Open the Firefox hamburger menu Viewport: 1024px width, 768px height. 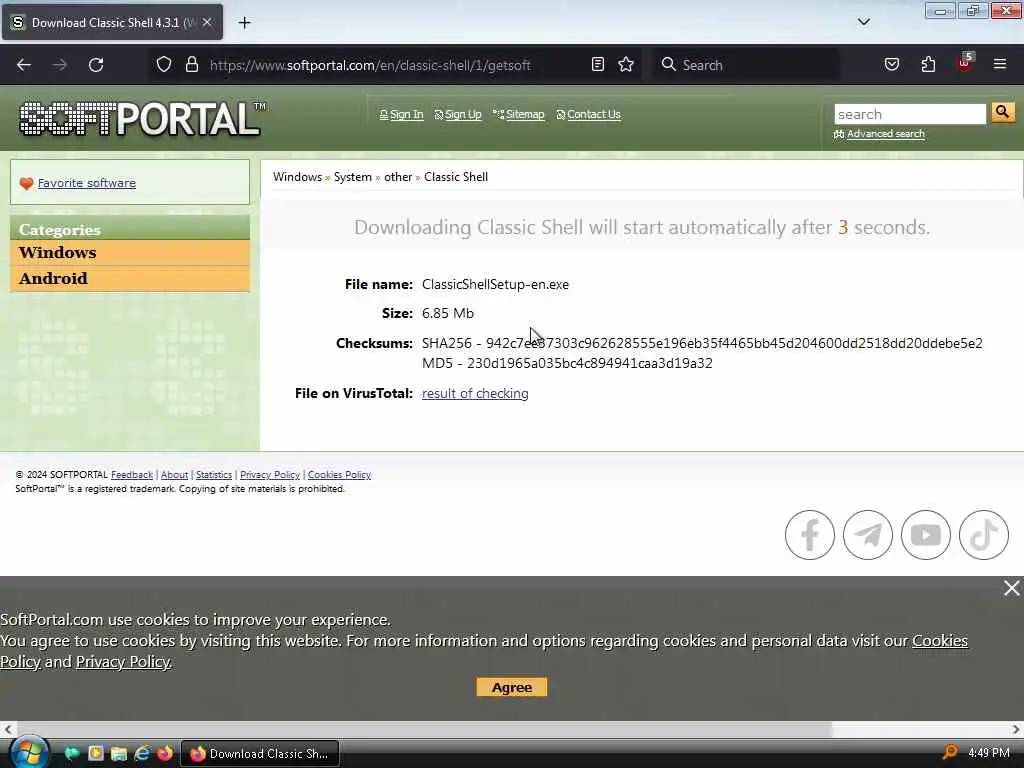(x=1000, y=64)
